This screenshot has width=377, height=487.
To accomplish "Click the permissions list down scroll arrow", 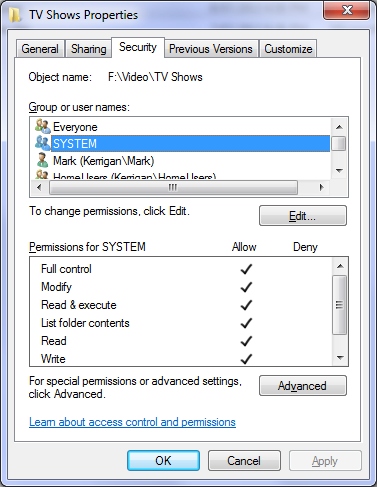I will point(340,358).
